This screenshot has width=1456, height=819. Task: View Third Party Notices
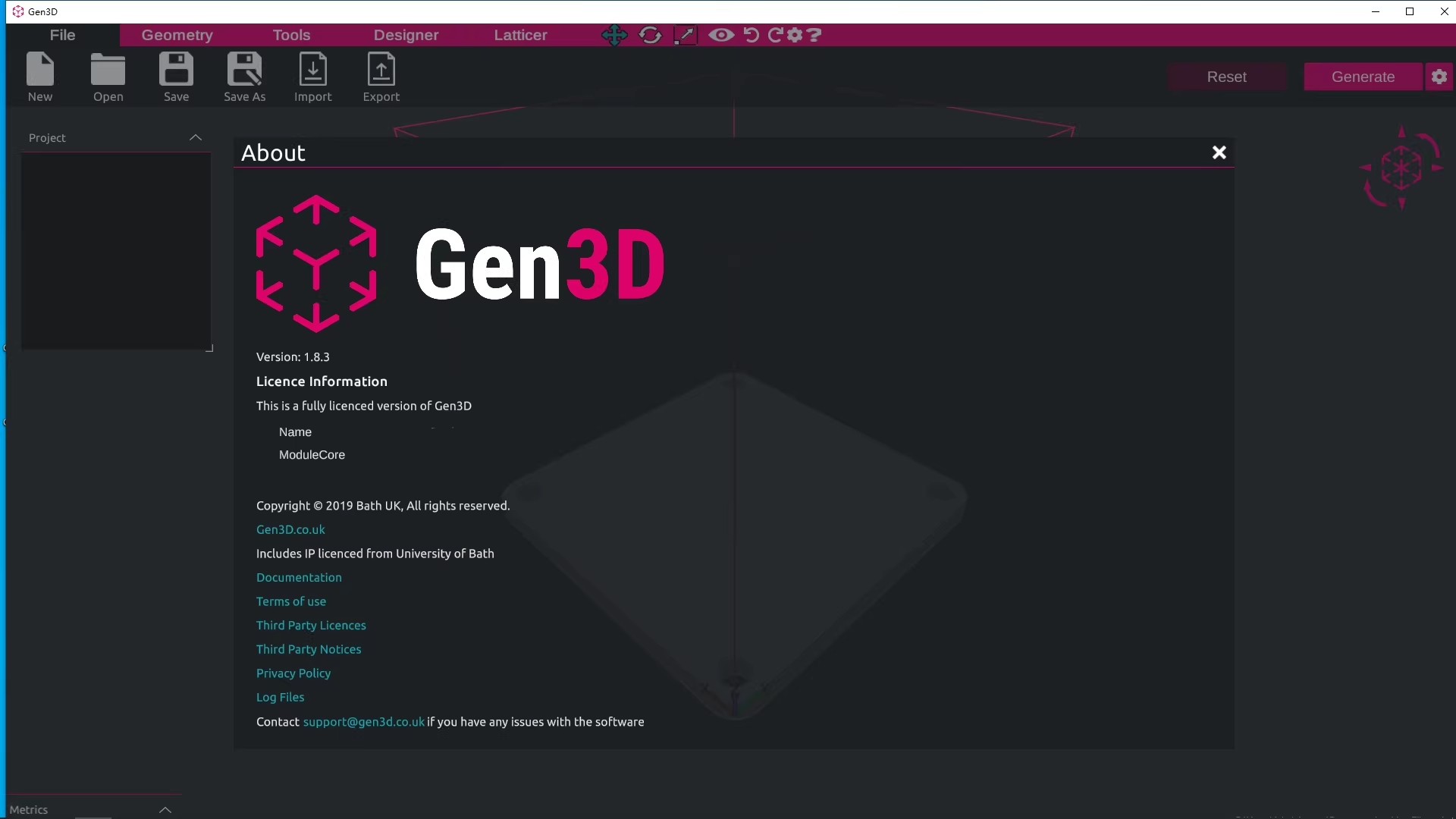pos(309,649)
